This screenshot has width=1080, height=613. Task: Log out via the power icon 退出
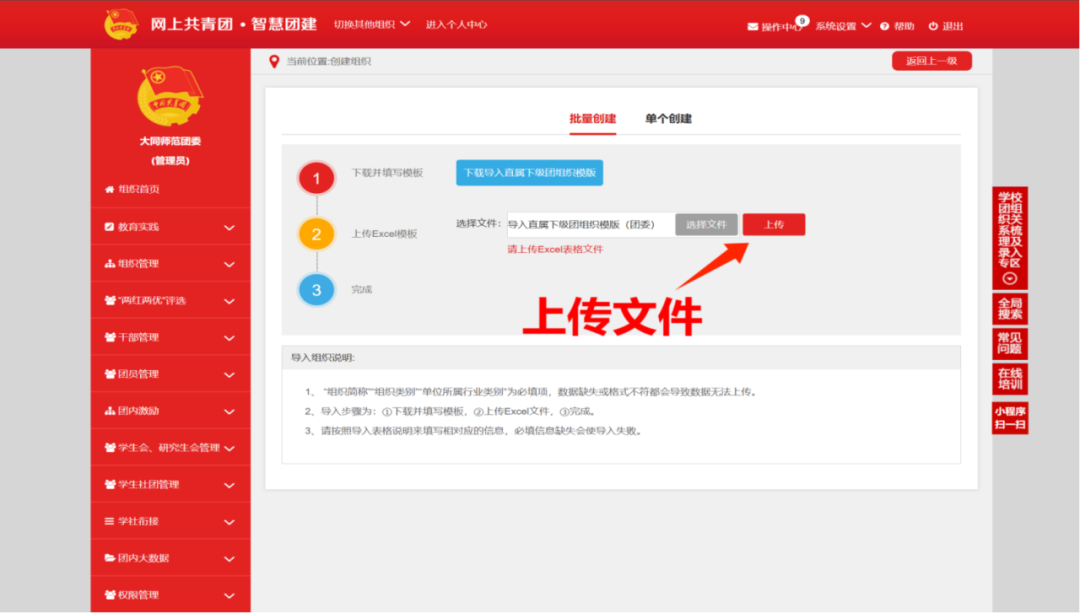(935, 27)
